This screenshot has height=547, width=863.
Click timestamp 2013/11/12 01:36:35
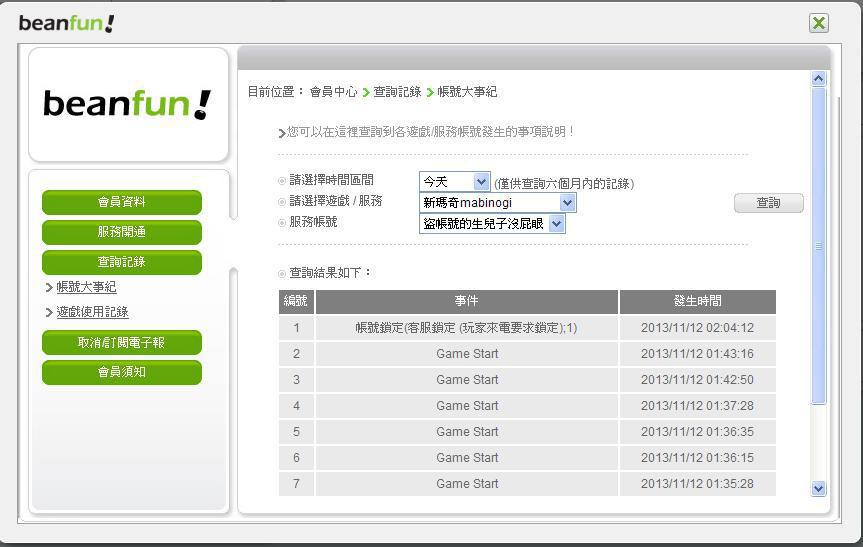point(697,432)
